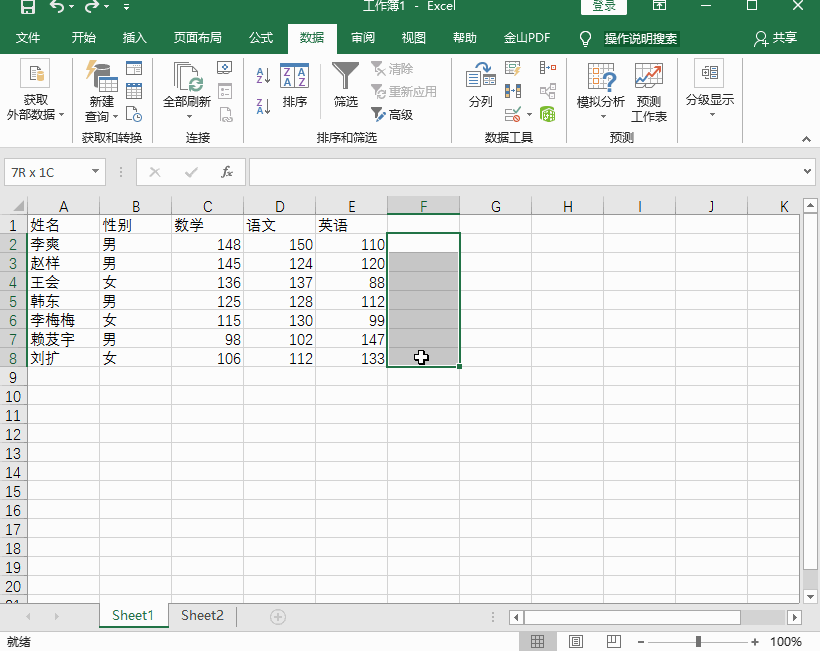Image resolution: width=820 pixels, height=651 pixels.
Task: Open the File (文件) tab
Action: 28,38
